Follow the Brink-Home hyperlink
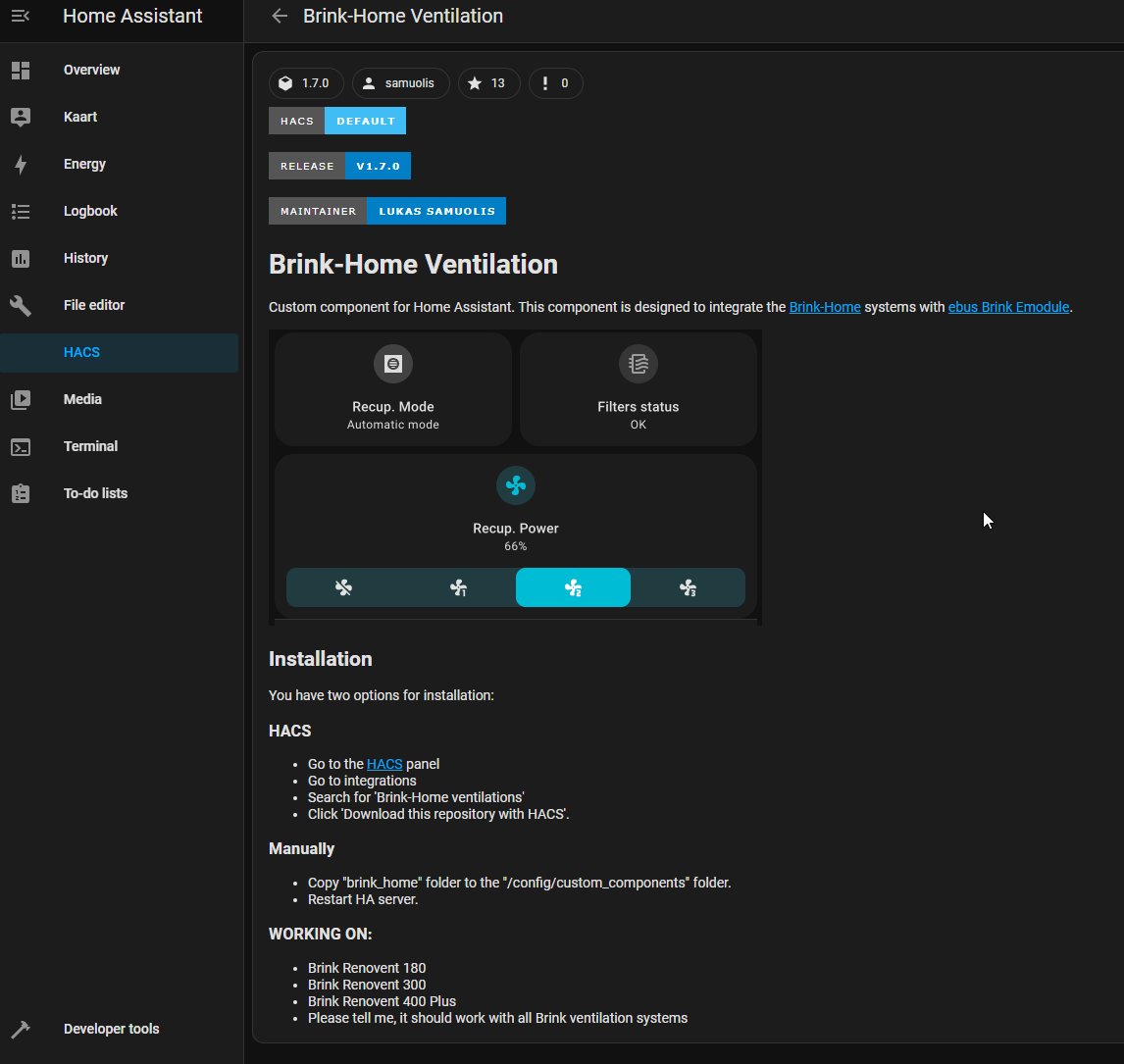1124x1064 pixels. (x=824, y=307)
